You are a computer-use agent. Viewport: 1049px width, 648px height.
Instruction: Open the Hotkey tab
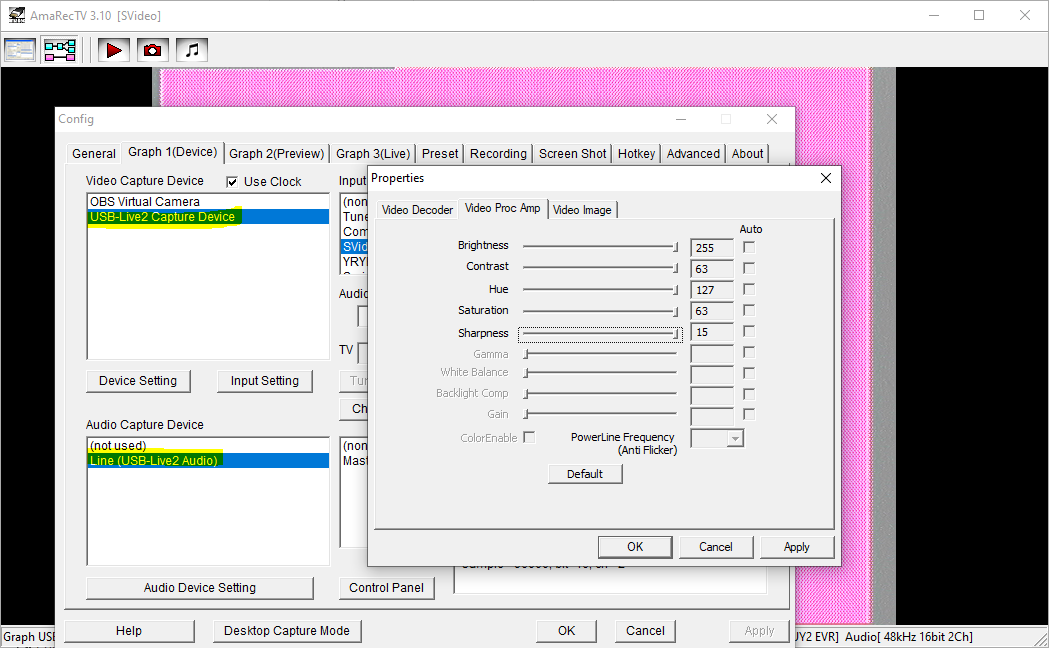pyautogui.click(x=636, y=154)
